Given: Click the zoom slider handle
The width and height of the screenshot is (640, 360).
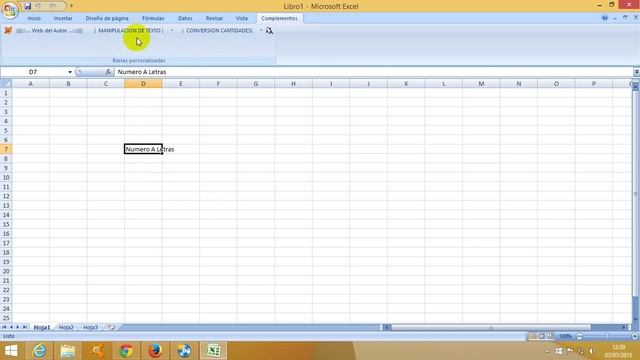Looking at the screenshot, I should point(607,336).
